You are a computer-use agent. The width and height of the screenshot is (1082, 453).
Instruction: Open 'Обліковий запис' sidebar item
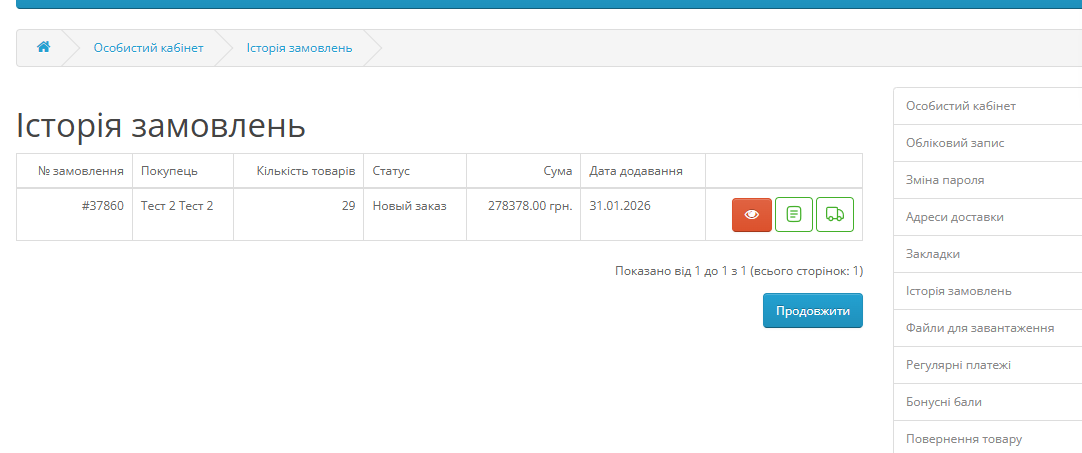[x=987, y=143]
